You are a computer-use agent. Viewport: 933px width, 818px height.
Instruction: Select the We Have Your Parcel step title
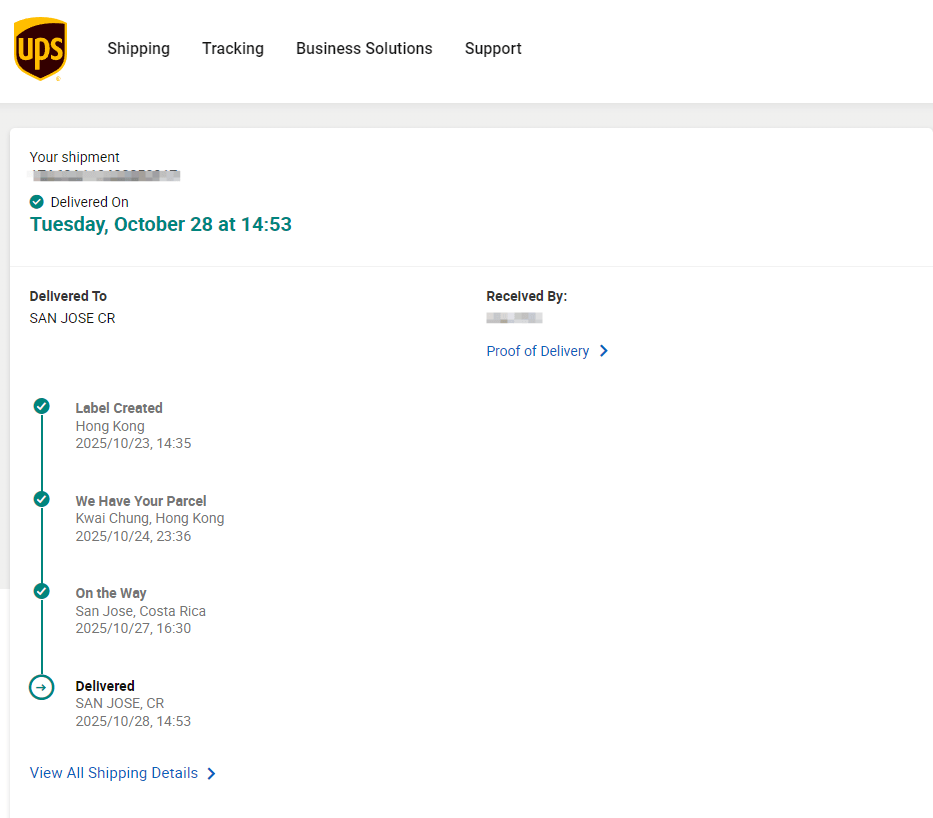[141, 501]
